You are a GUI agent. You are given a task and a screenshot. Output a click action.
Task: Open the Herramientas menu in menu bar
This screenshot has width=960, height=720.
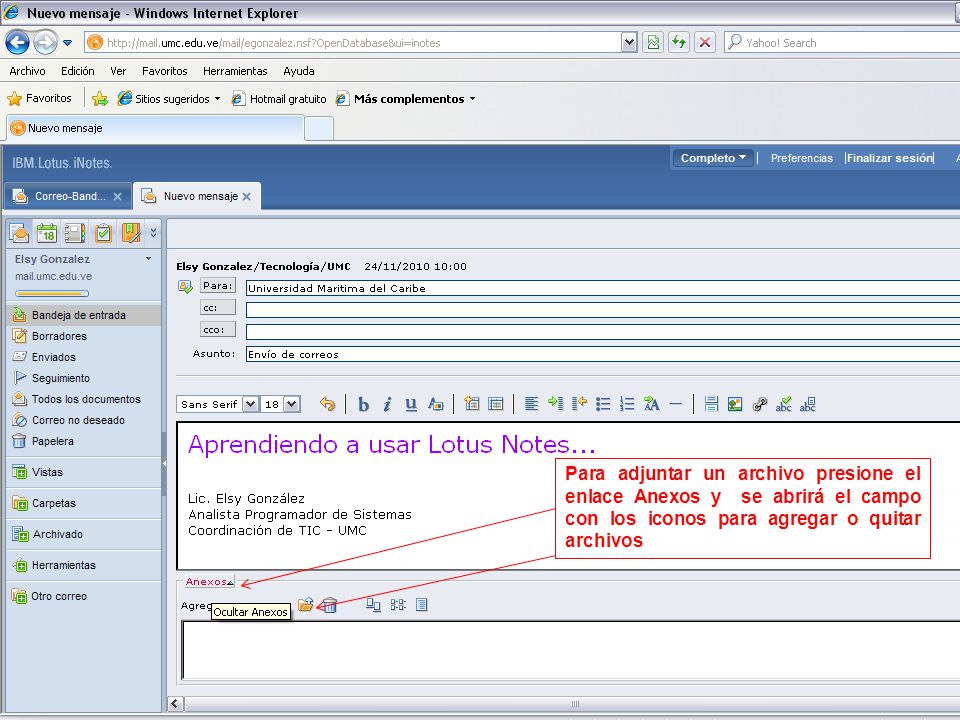click(x=235, y=71)
